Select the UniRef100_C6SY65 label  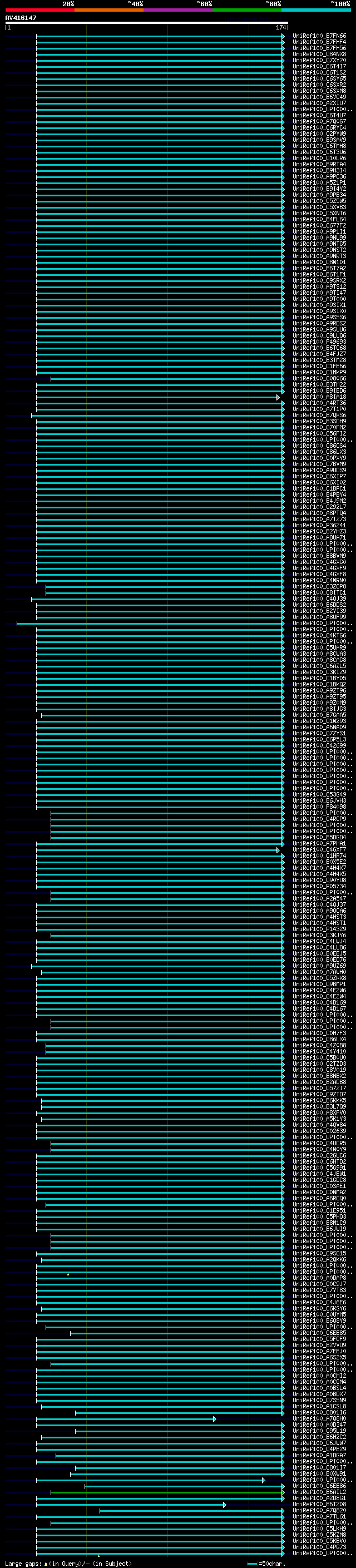click(x=319, y=78)
